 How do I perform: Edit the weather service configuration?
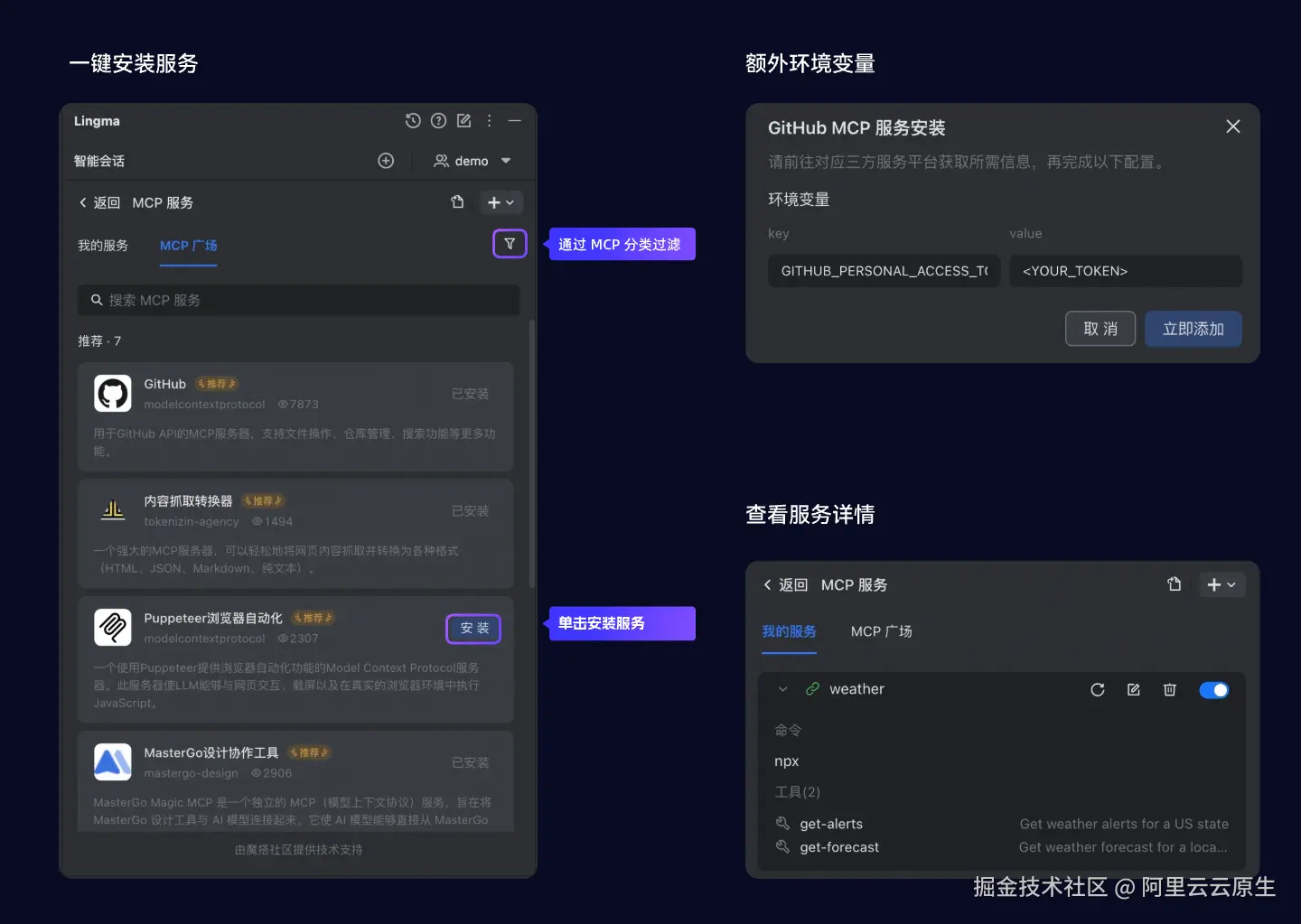(x=1134, y=690)
